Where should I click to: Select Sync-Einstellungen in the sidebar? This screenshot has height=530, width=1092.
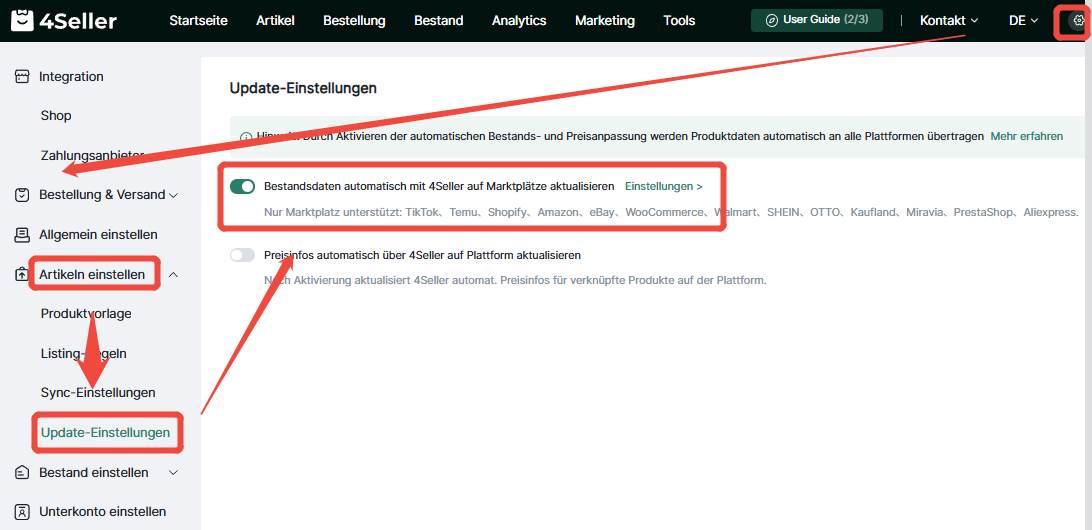[98, 393]
